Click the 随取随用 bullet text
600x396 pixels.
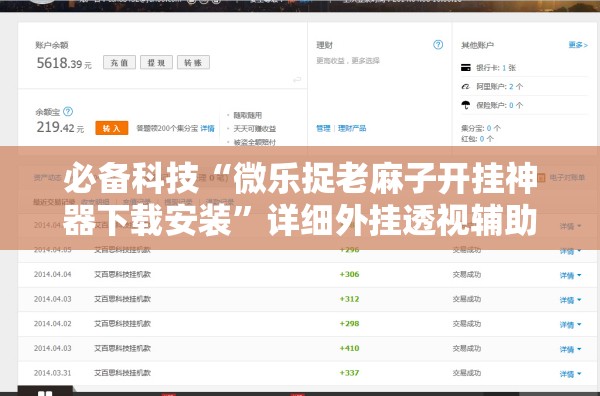(x=248, y=115)
